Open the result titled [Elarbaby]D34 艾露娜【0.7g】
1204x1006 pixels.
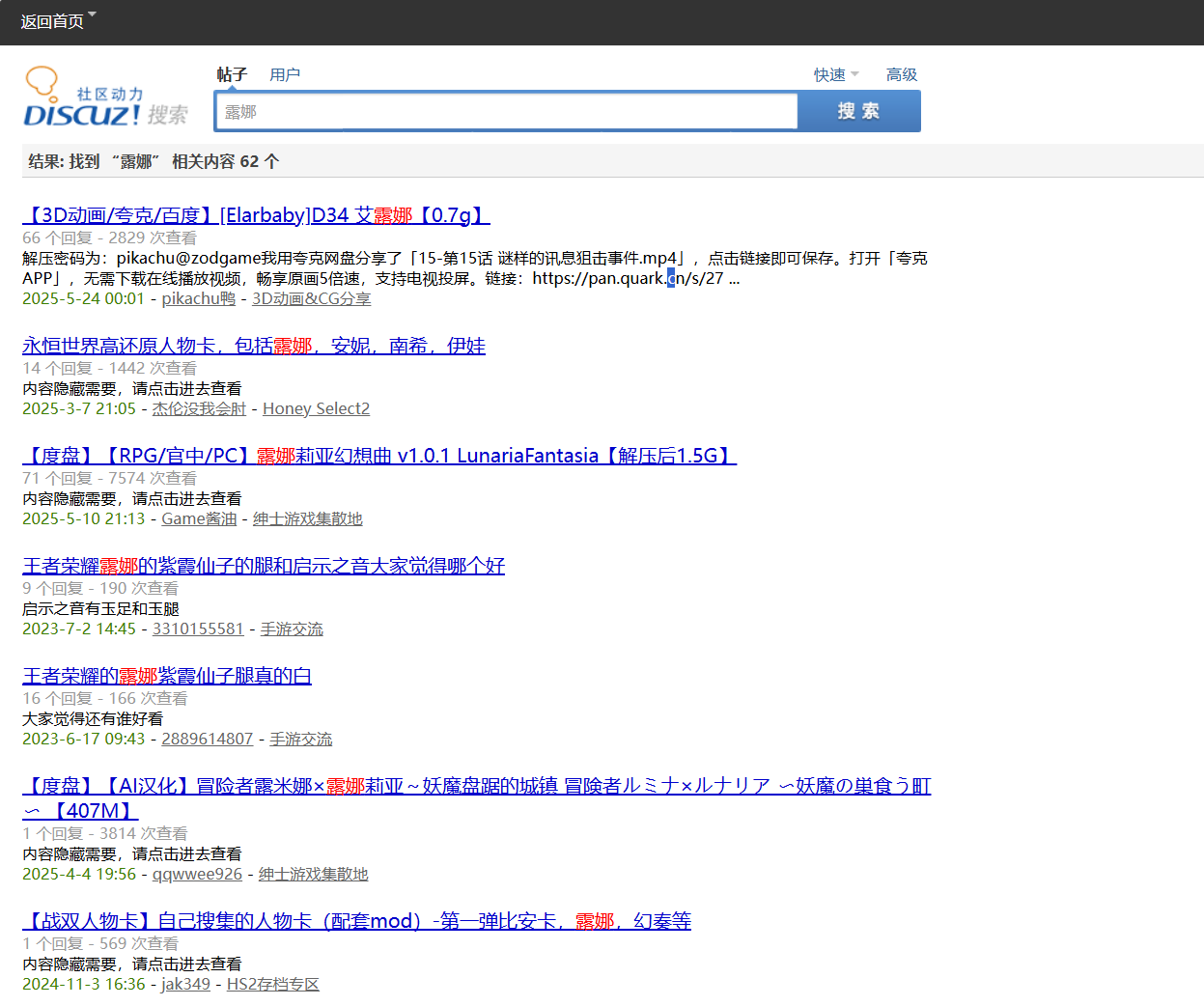(257, 215)
